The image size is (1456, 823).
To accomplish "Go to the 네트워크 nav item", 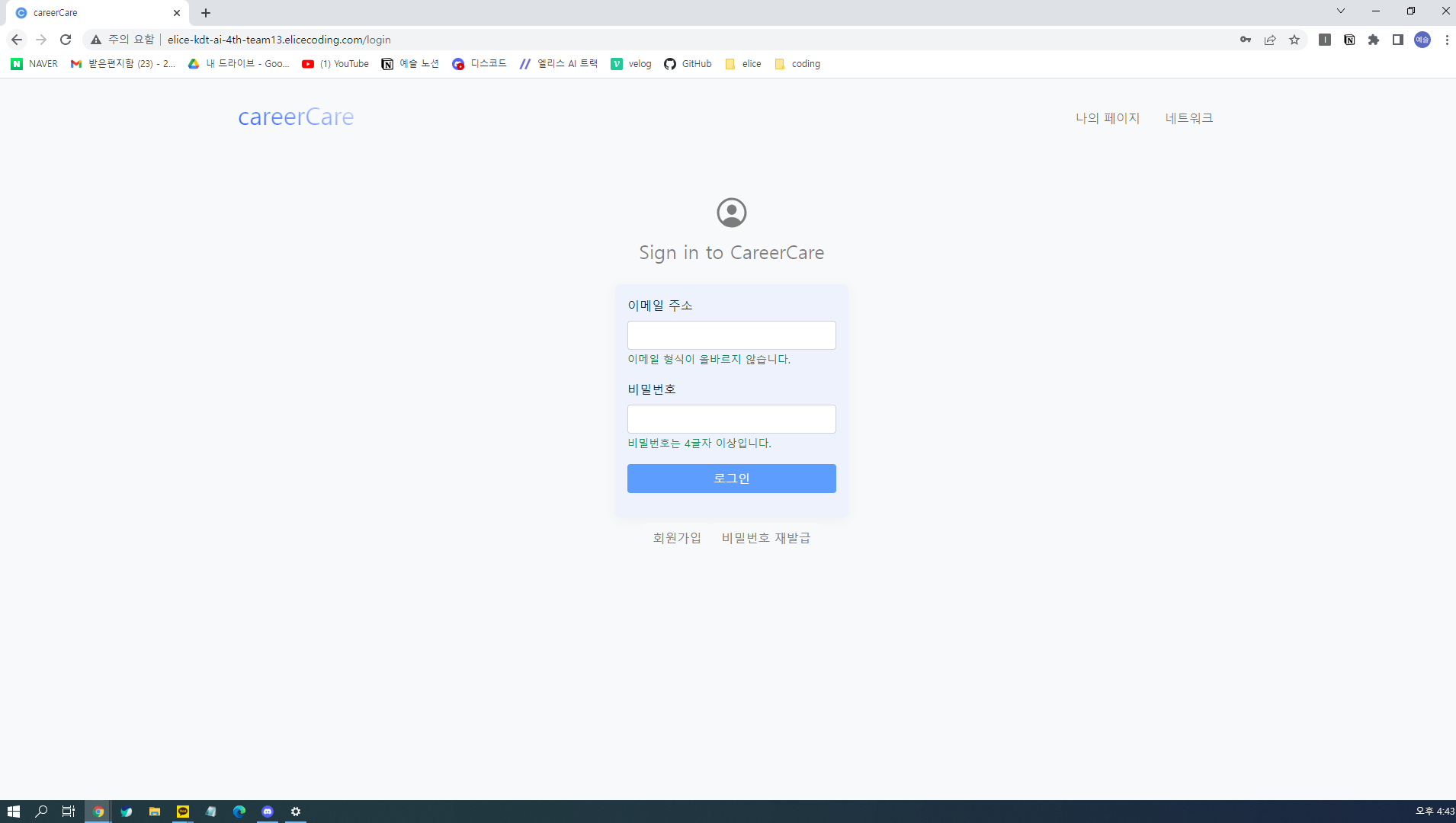I will [x=1188, y=118].
